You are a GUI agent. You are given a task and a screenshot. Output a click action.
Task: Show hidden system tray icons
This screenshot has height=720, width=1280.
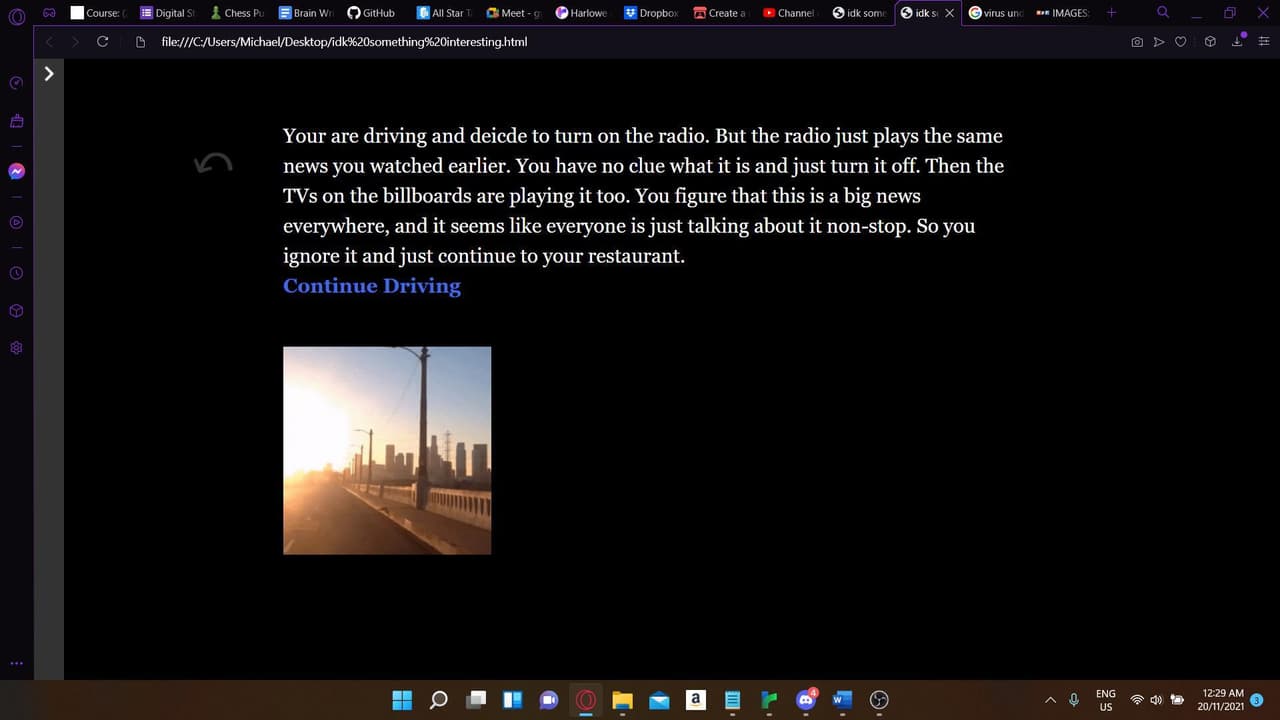click(1050, 700)
